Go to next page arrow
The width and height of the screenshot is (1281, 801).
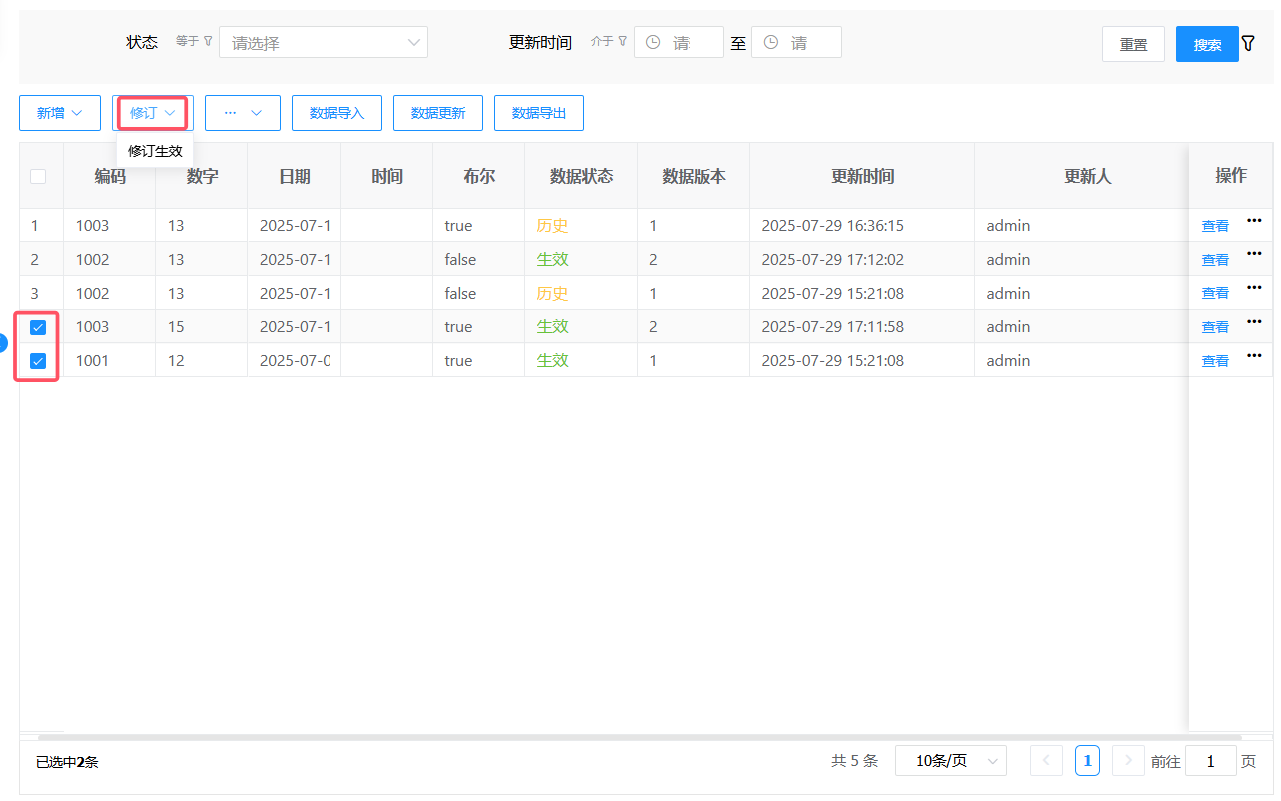1128,761
